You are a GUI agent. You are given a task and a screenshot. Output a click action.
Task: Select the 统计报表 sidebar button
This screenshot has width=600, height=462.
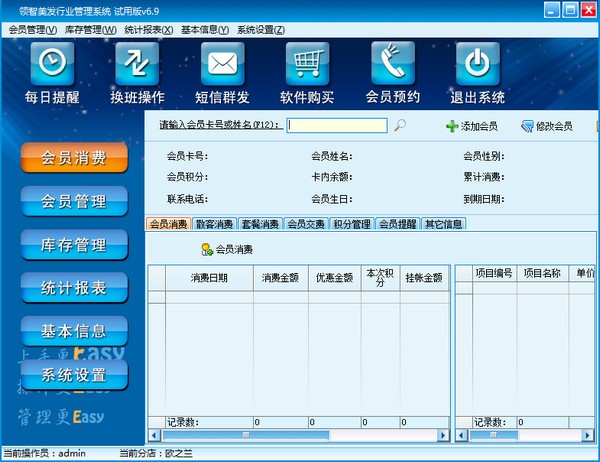pos(74,288)
